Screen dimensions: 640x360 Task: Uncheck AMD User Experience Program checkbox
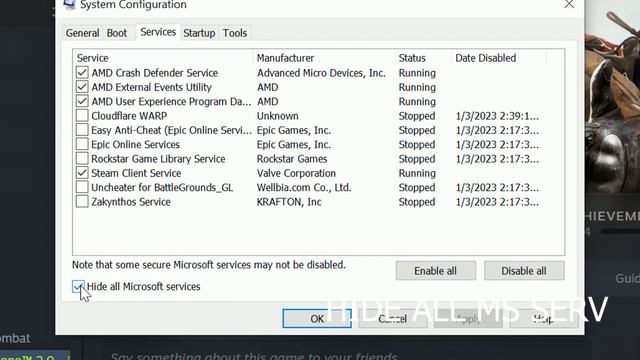click(x=82, y=101)
